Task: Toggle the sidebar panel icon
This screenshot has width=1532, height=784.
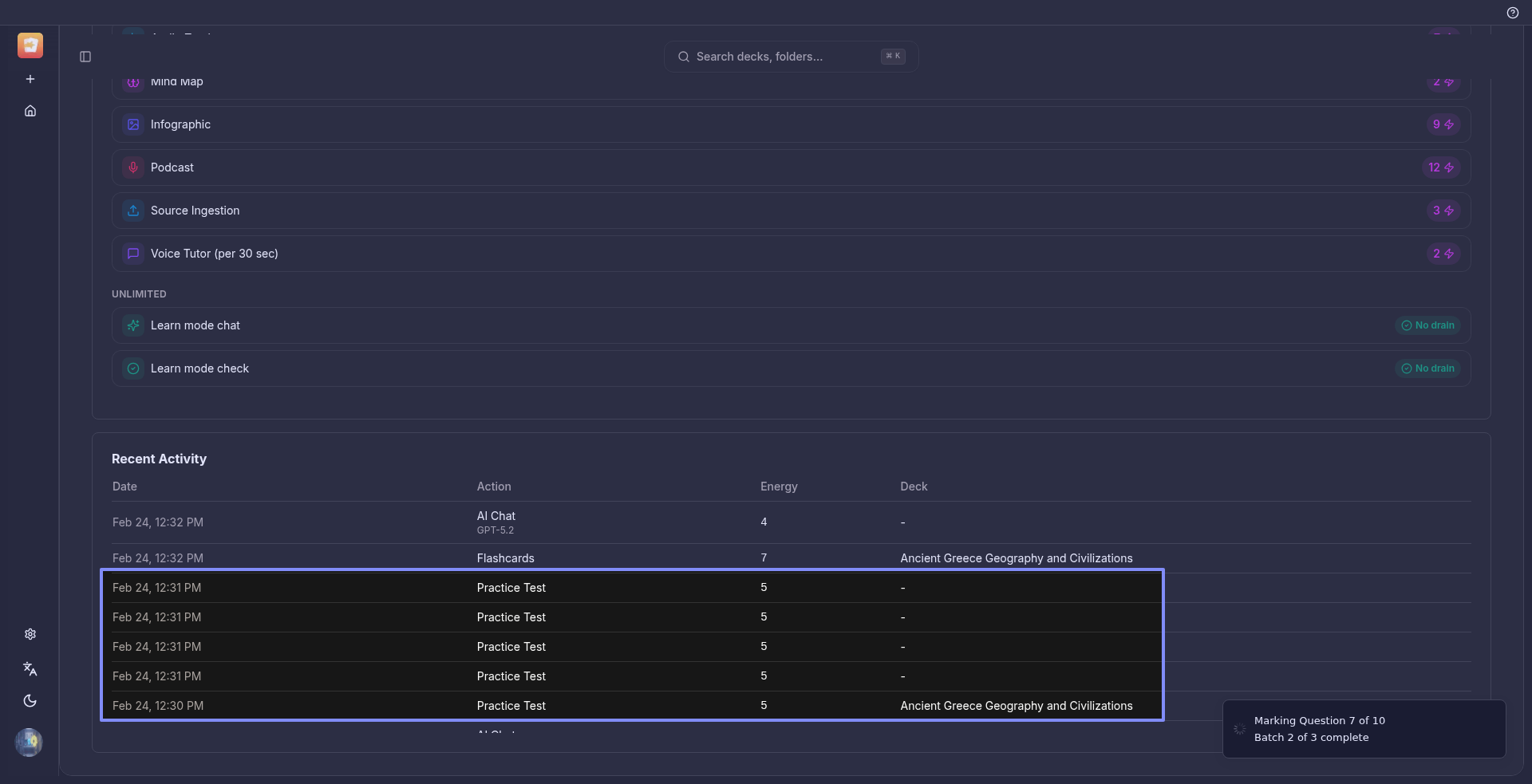Action: [x=85, y=57]
